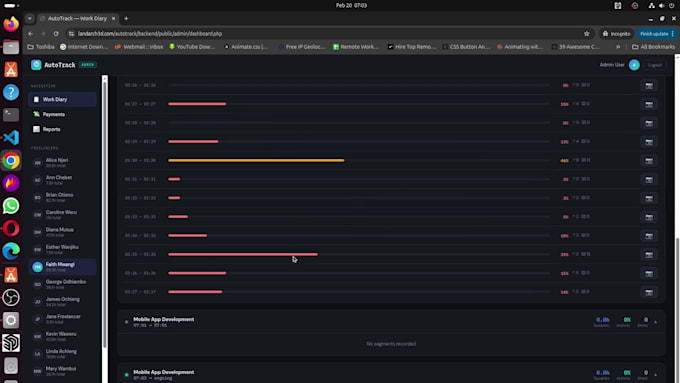Open OBS Studio from dock
The width and height of the screenshot is (680, 383).
[11, 298]
